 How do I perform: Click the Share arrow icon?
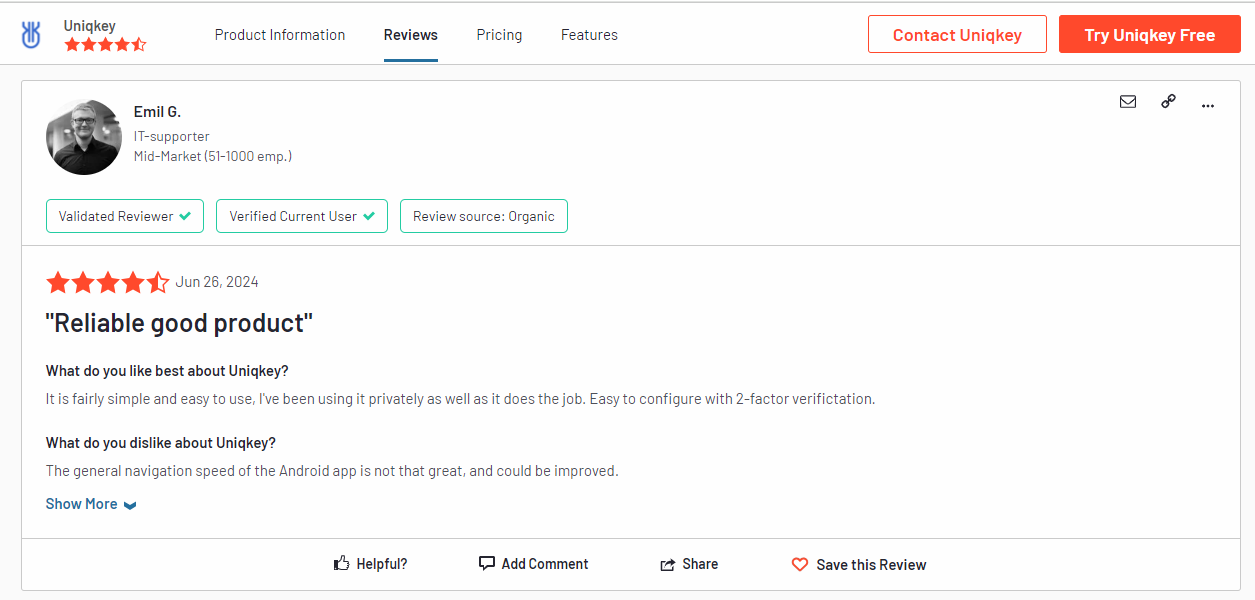click(x=667, y=563)
